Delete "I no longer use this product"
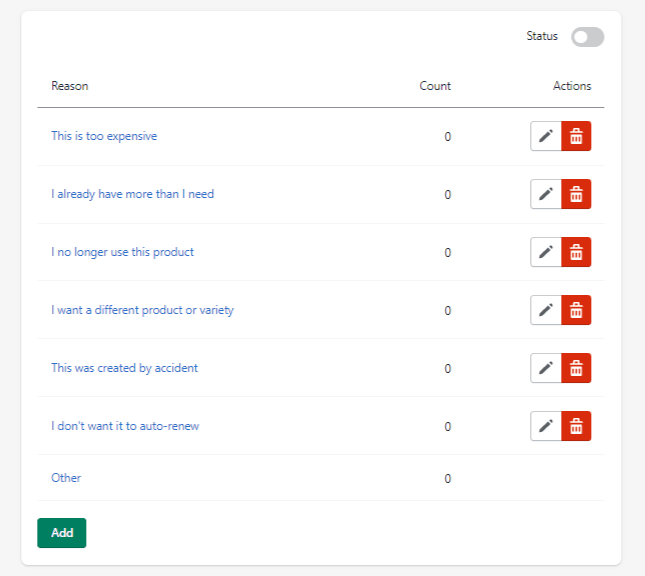The image size is (645, 576). [x=576, y=252]
